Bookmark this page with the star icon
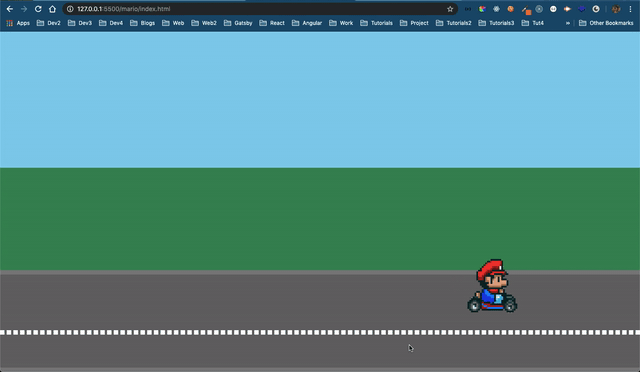Image resolution: width=640 pixels, height=372 pixels. point(450,9)
